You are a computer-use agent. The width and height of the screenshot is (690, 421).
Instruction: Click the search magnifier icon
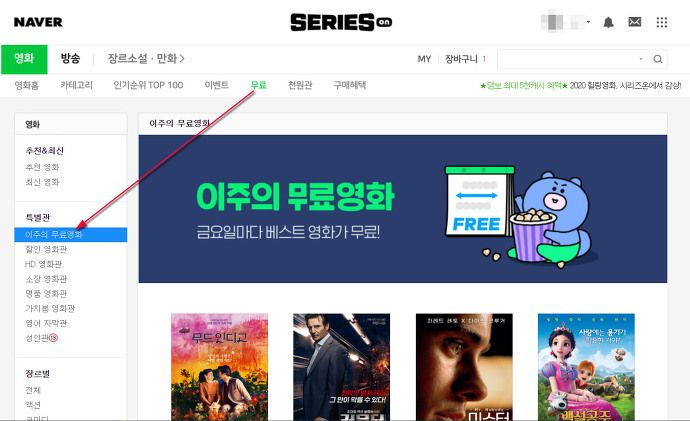pyautogui.click(x=657, y=59)
